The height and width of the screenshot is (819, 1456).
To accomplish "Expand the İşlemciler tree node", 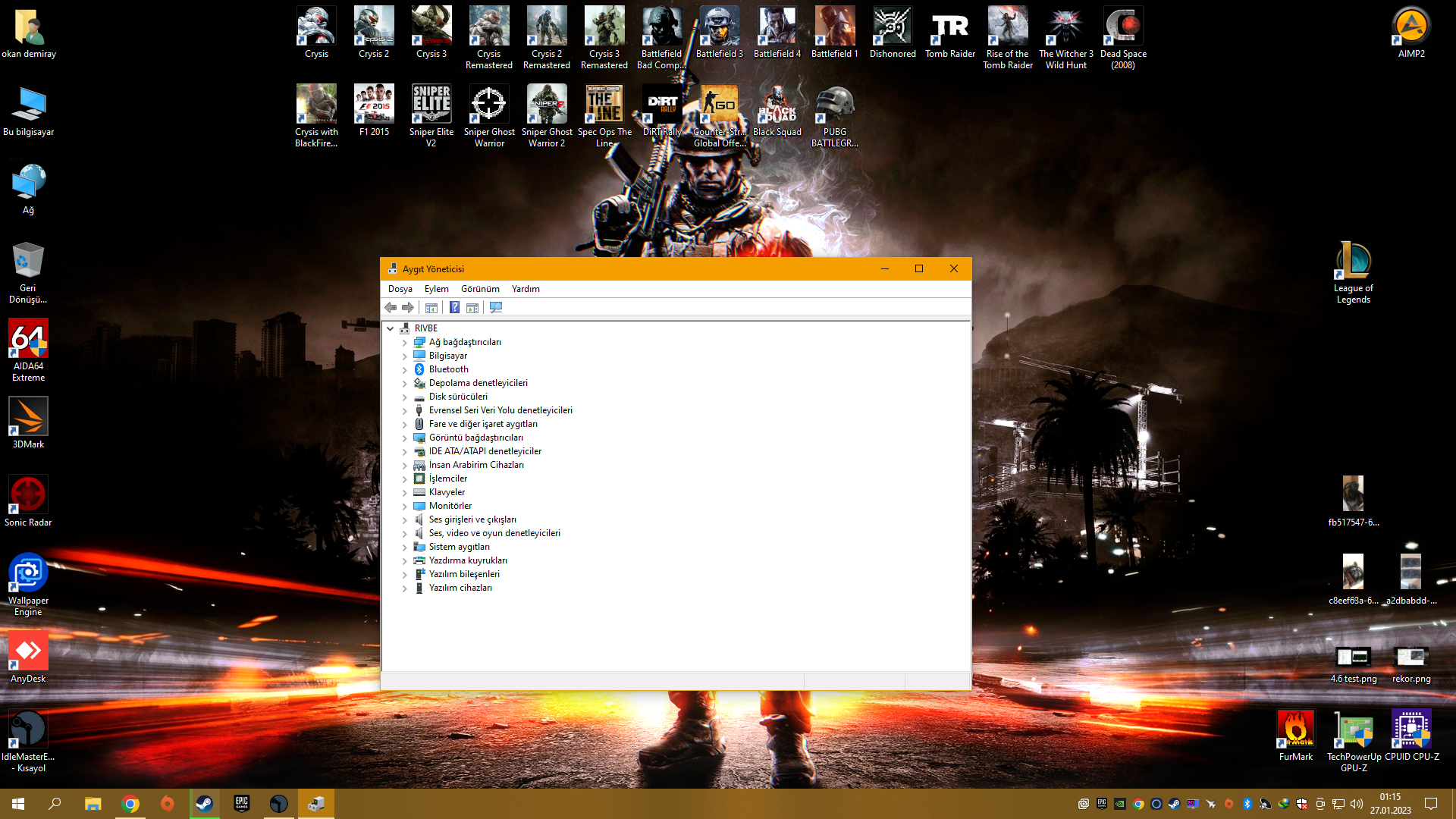I will point(405,479).
